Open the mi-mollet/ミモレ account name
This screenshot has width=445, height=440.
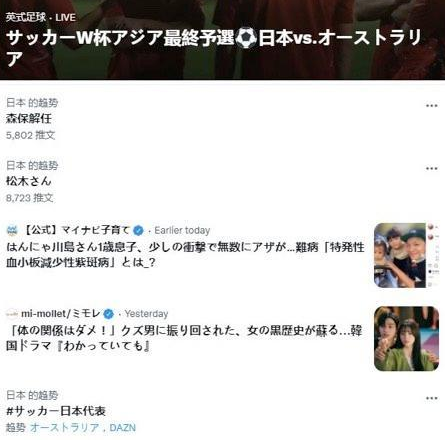point(61,313)
